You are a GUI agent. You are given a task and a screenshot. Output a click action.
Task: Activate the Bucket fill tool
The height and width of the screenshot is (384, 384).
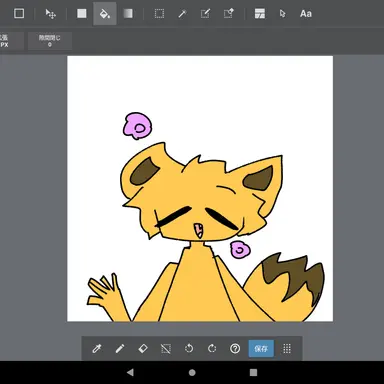(105, 14)
